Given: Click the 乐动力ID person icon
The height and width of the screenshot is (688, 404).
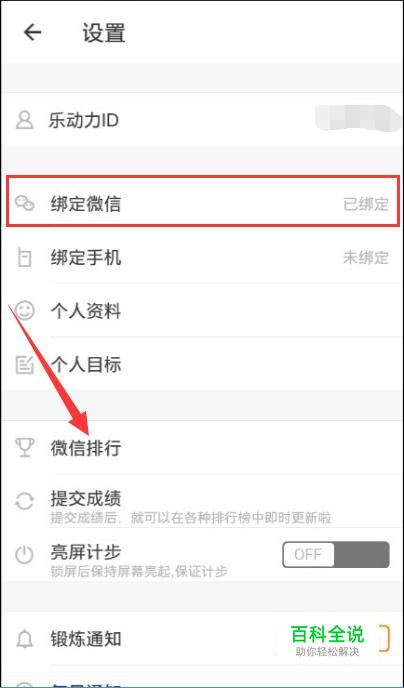Looking at the screenshot, I should 25,120.
